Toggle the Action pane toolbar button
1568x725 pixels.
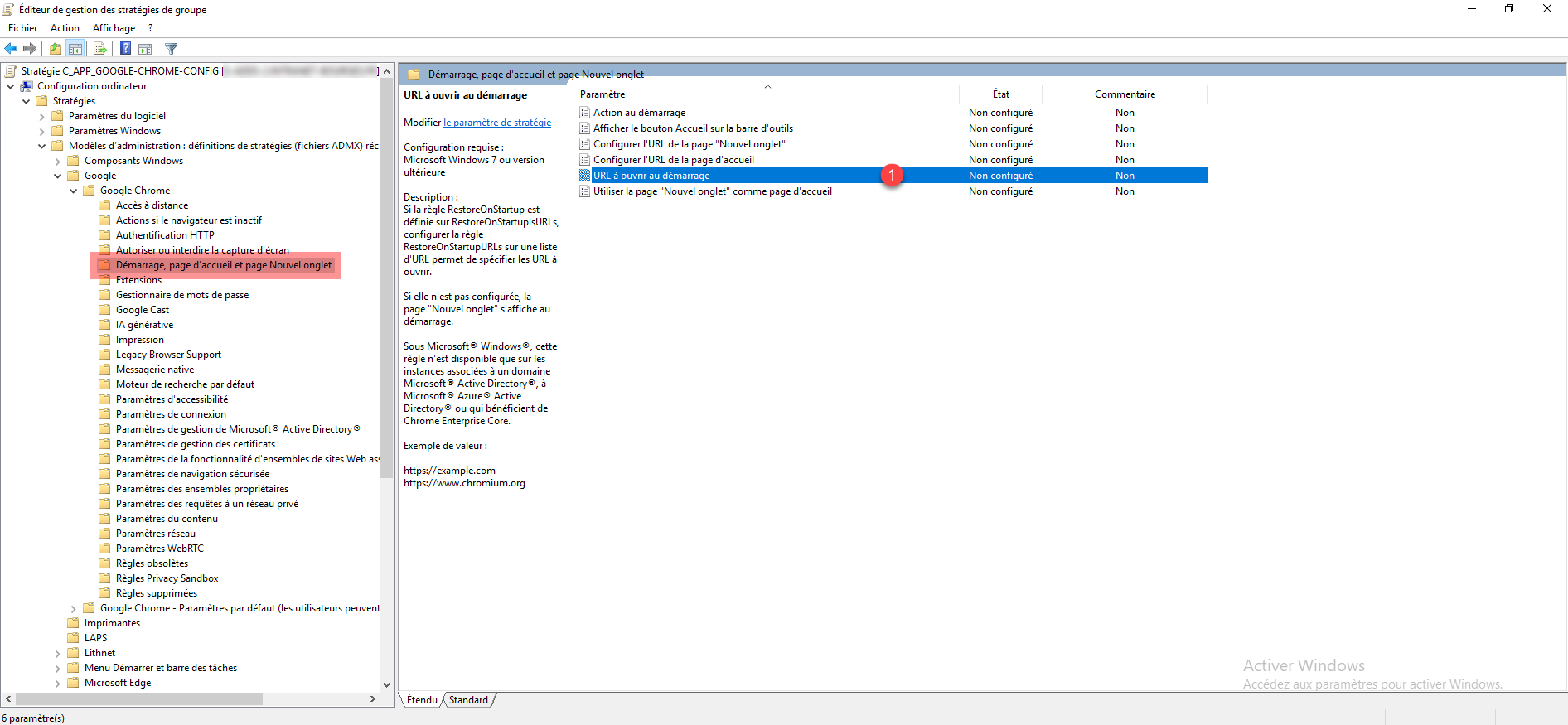[145, 49]
